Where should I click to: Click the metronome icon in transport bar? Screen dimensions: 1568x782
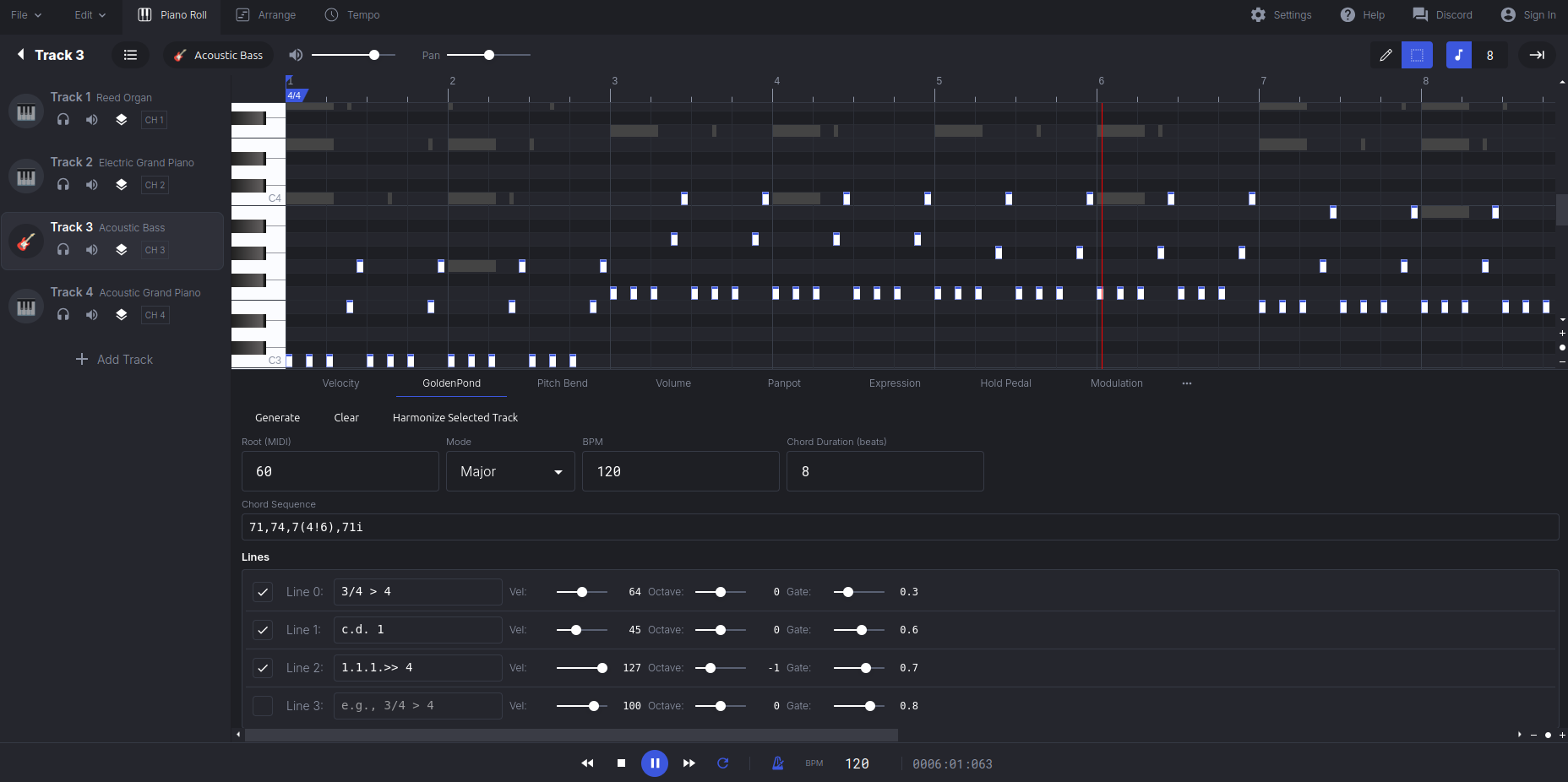tap(778, 763)
